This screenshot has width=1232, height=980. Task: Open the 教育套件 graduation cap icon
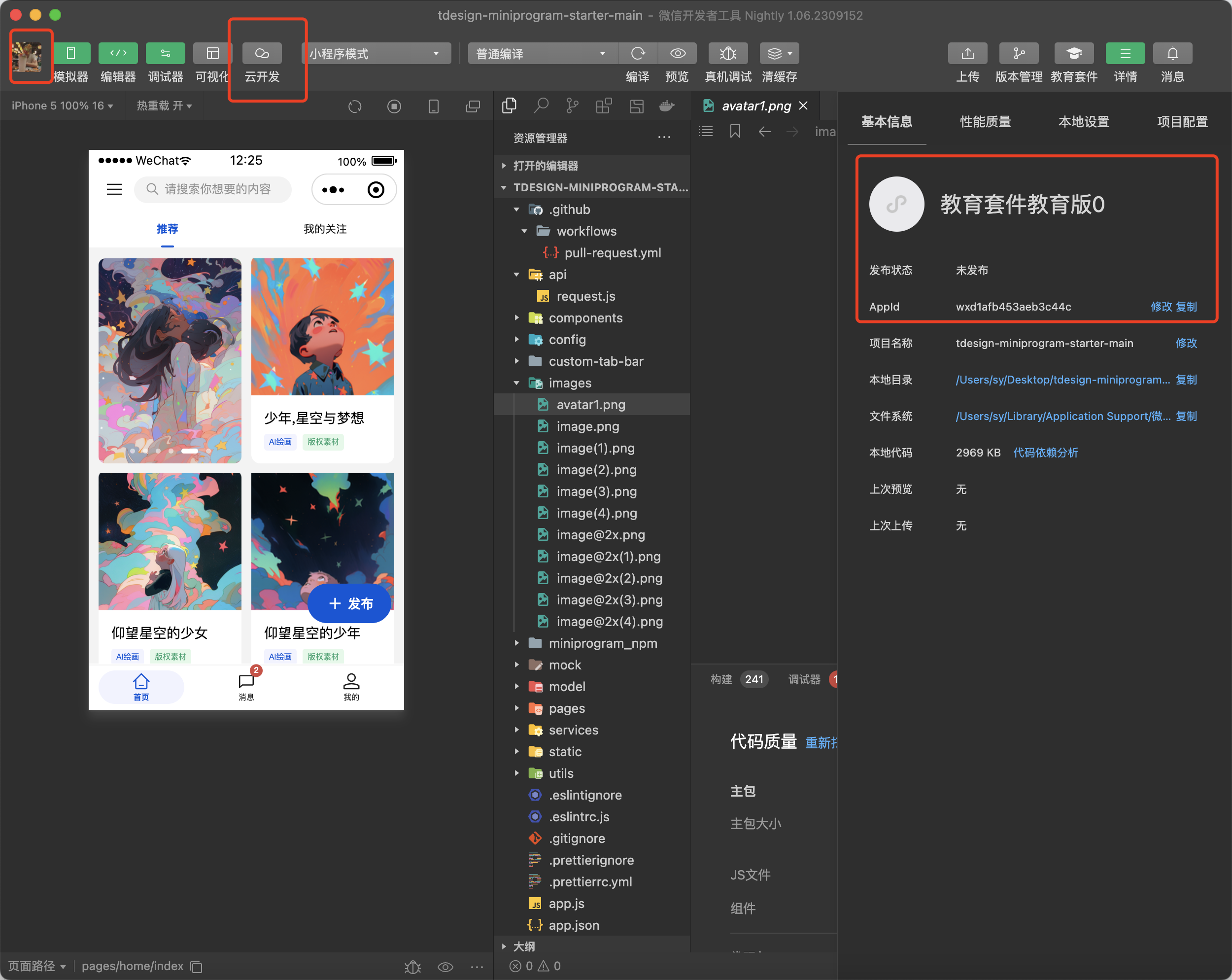1073,53
